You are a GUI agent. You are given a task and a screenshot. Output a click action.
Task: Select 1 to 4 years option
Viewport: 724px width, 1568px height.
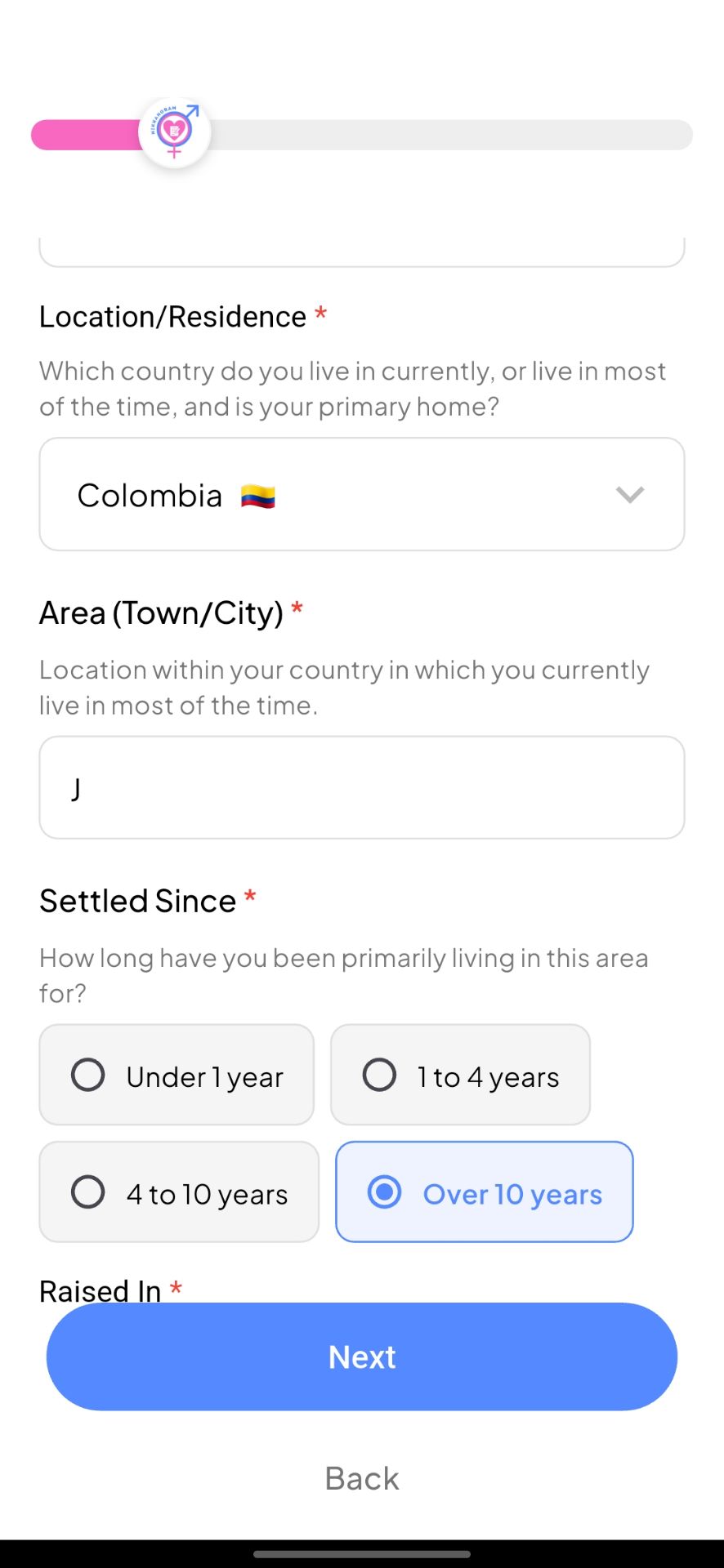(460, 1075)
